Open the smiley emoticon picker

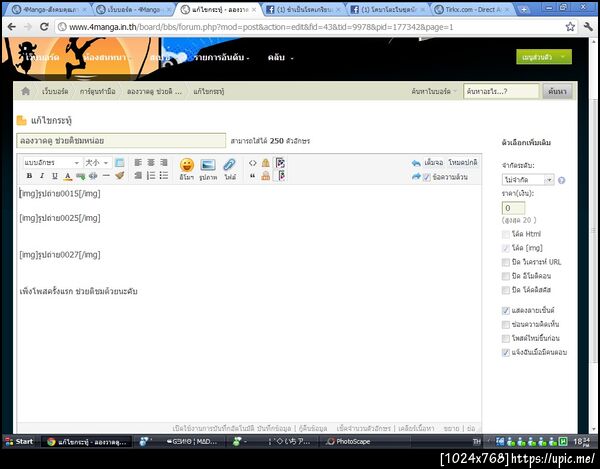click(x=187, y=169)
